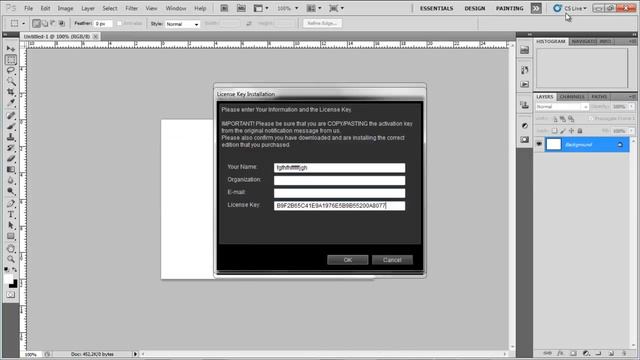This screenshot has height=360, width=640.
Task: Select the Clone Stamp tool
Action: 11,137
